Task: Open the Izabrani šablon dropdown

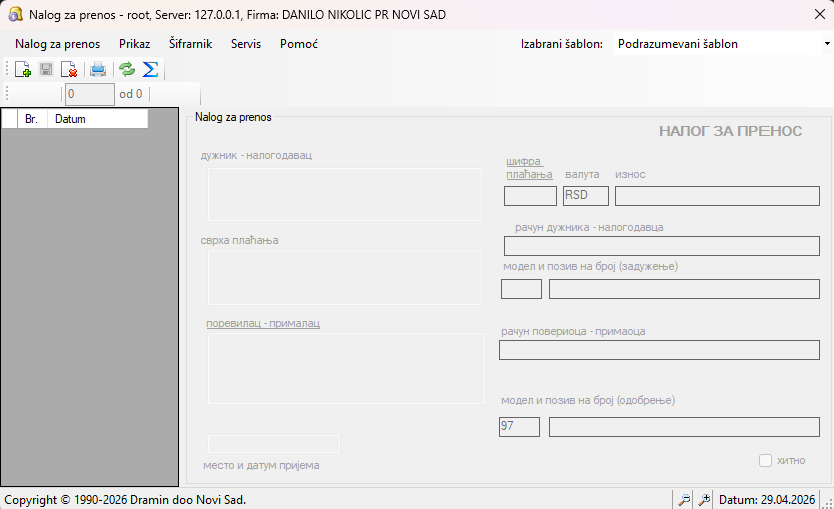Action: 827,44
